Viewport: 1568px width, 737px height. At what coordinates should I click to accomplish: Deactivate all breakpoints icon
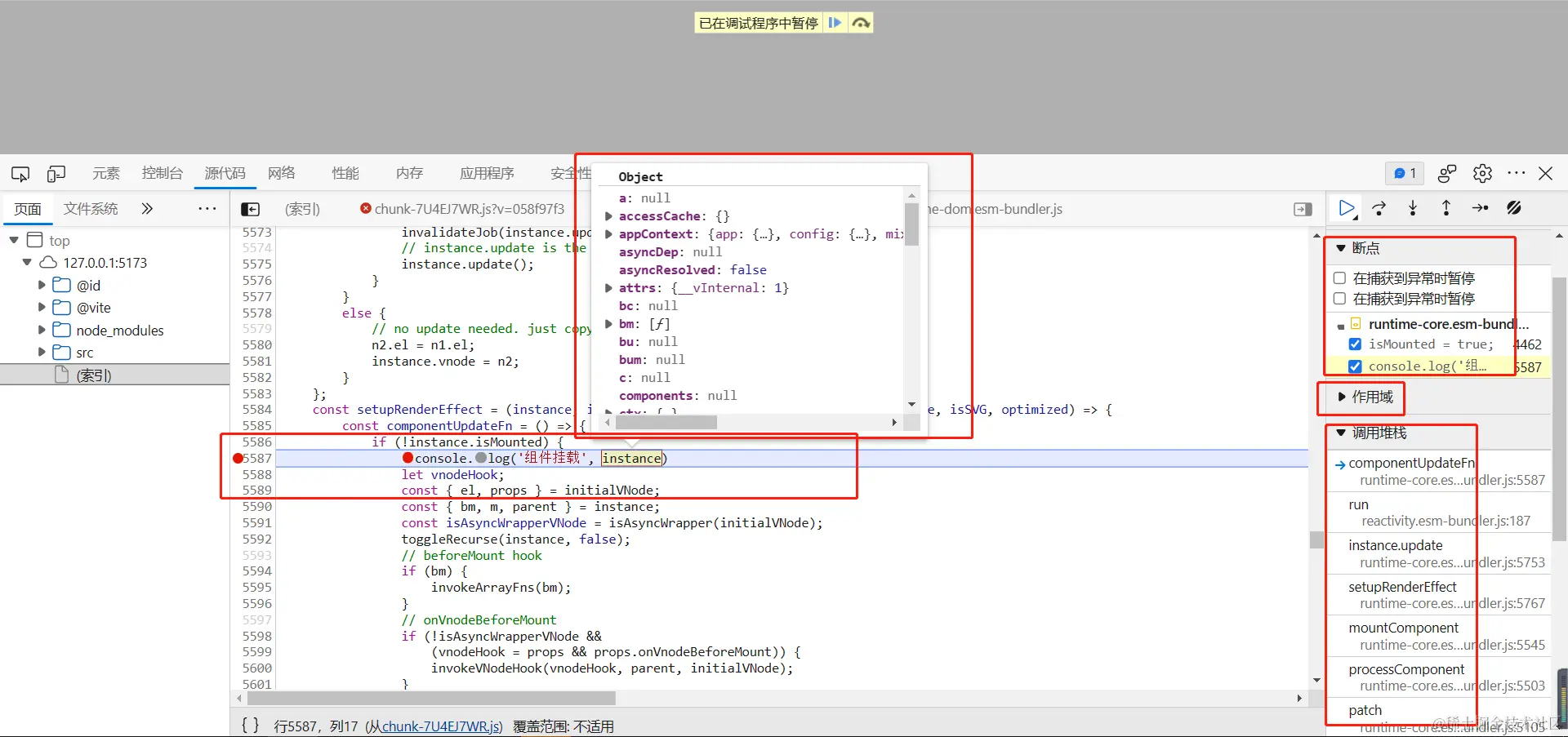[1514, 209]
